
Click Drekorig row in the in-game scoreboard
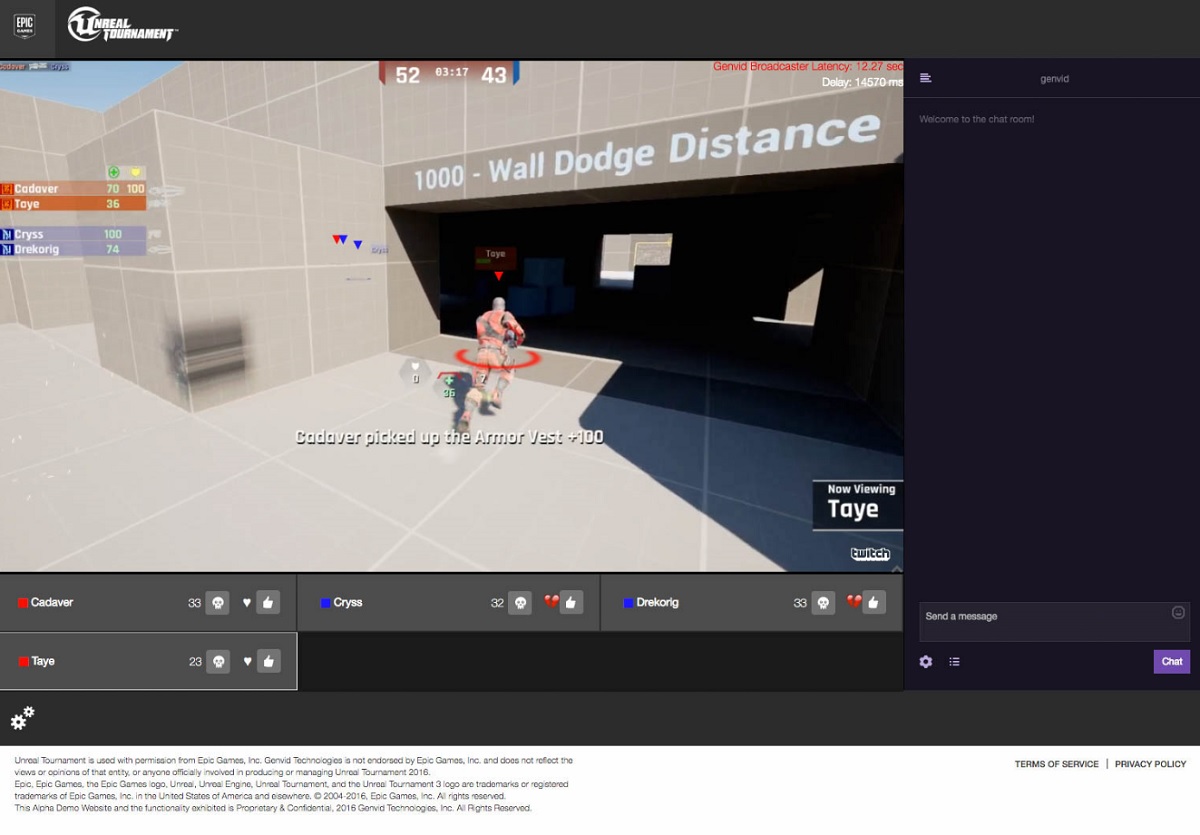(x=73, y=249)
